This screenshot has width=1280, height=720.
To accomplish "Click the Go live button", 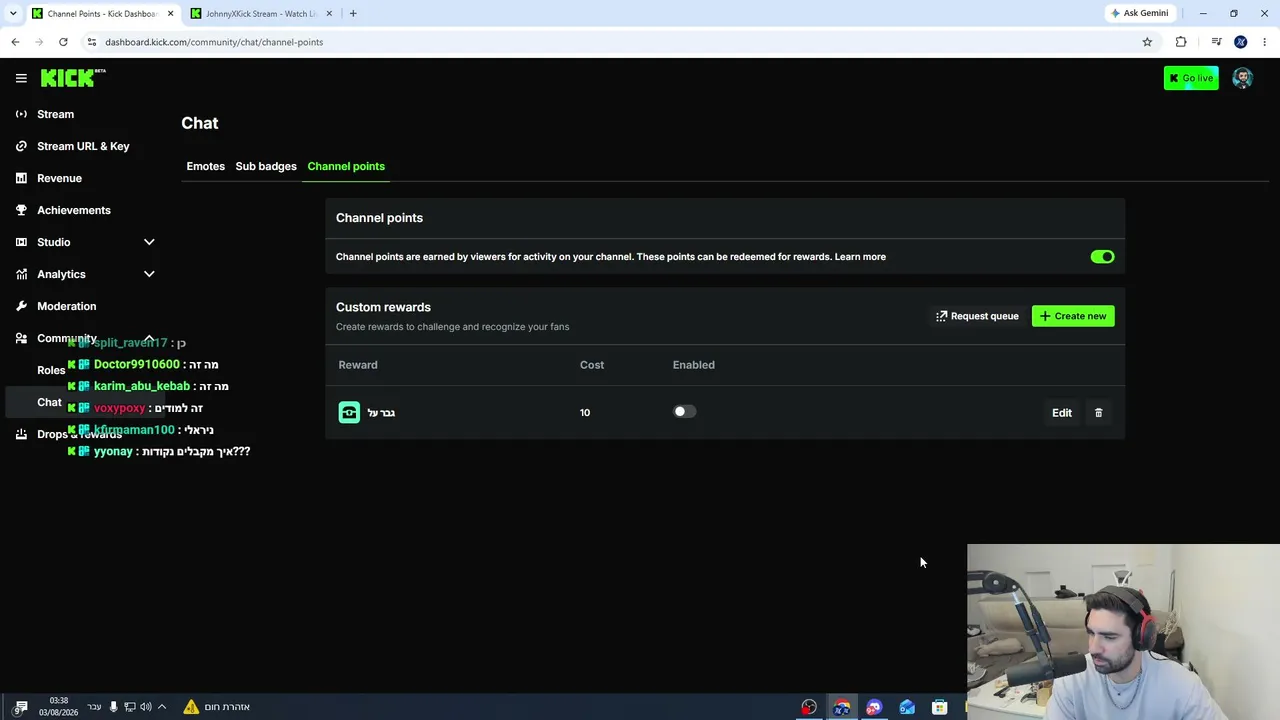I will pos(1191,78).
